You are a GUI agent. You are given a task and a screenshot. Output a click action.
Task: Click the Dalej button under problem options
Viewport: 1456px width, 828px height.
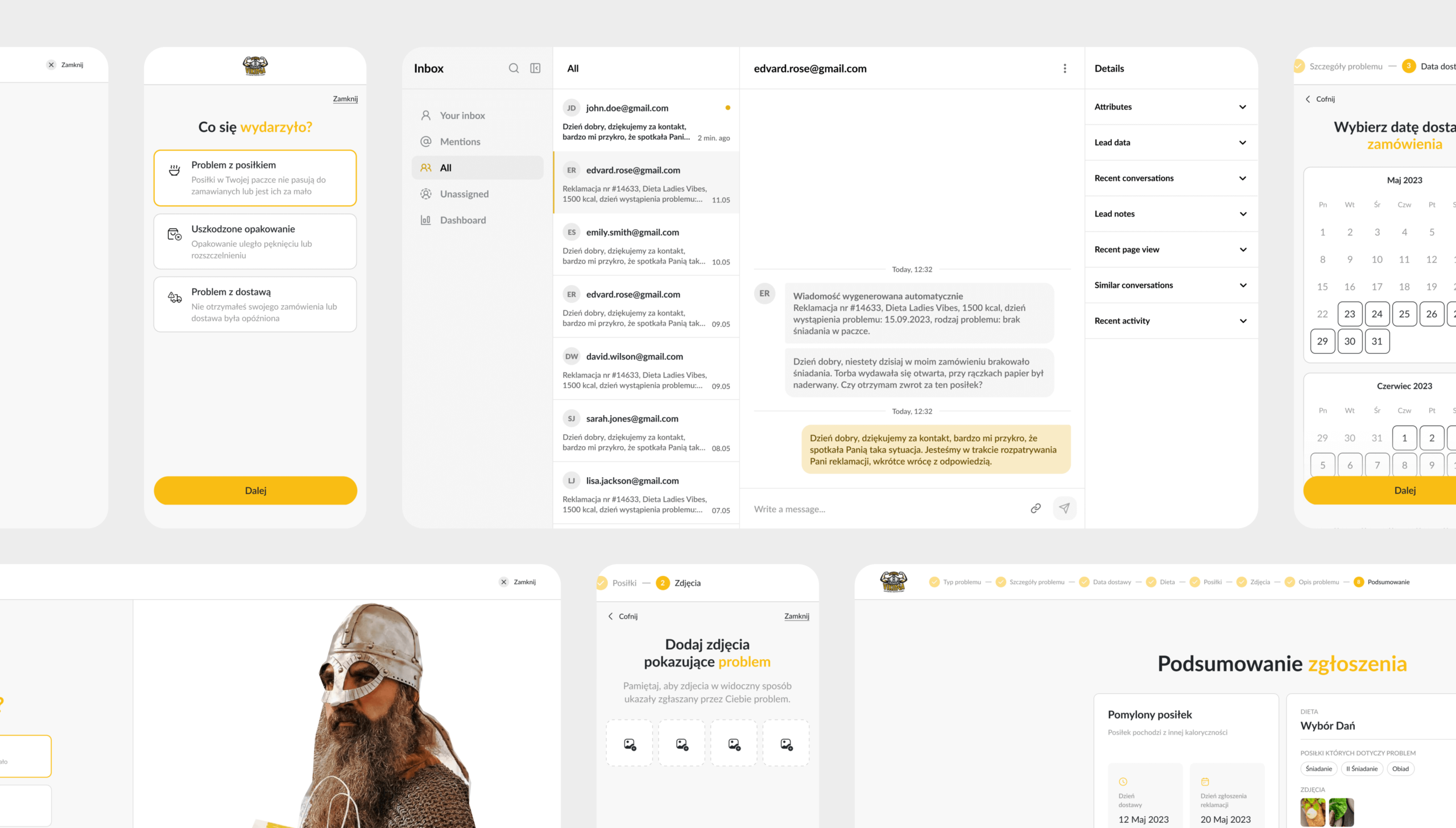pyautogui.click(x=255, y=490)
